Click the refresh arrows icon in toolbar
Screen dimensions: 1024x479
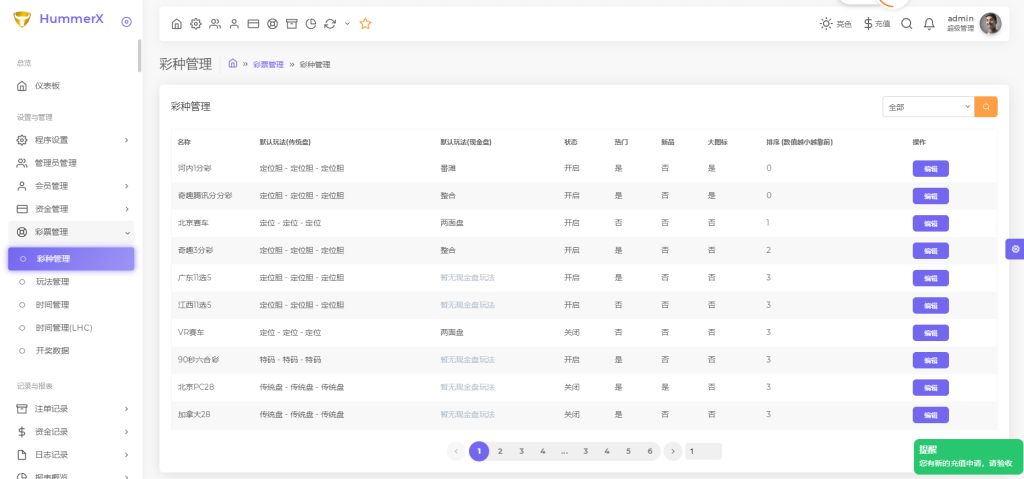[x=329, y=24]
